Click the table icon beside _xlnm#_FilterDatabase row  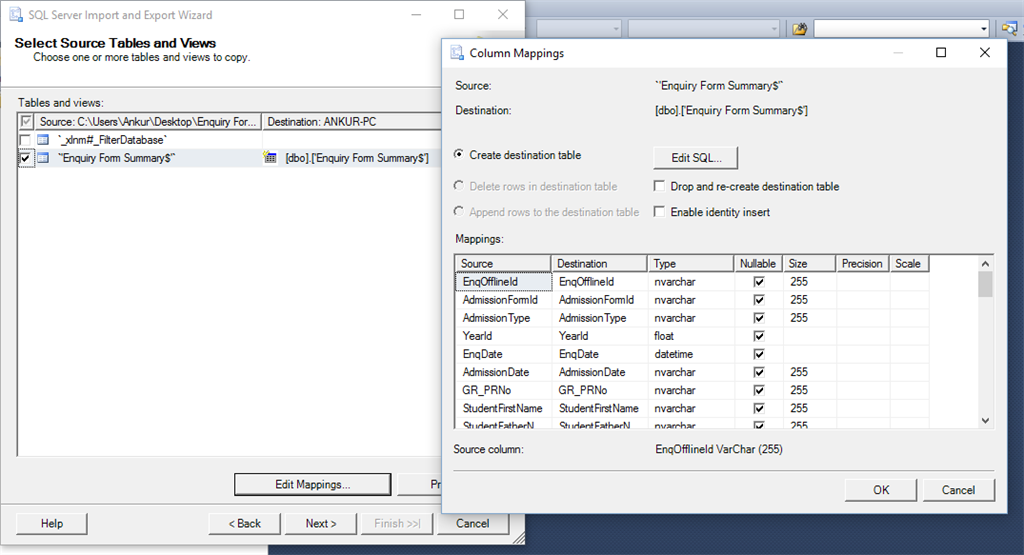(43, 140)
